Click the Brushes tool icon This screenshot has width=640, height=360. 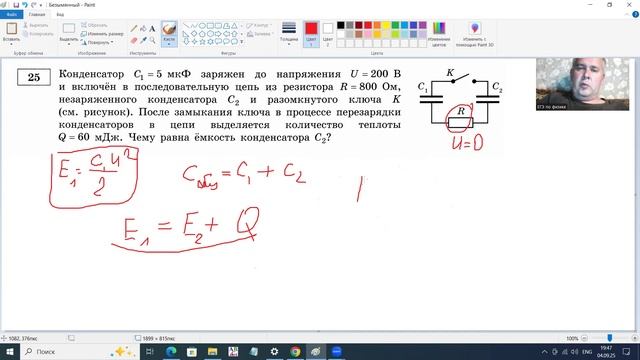click(x=169, y=29)
